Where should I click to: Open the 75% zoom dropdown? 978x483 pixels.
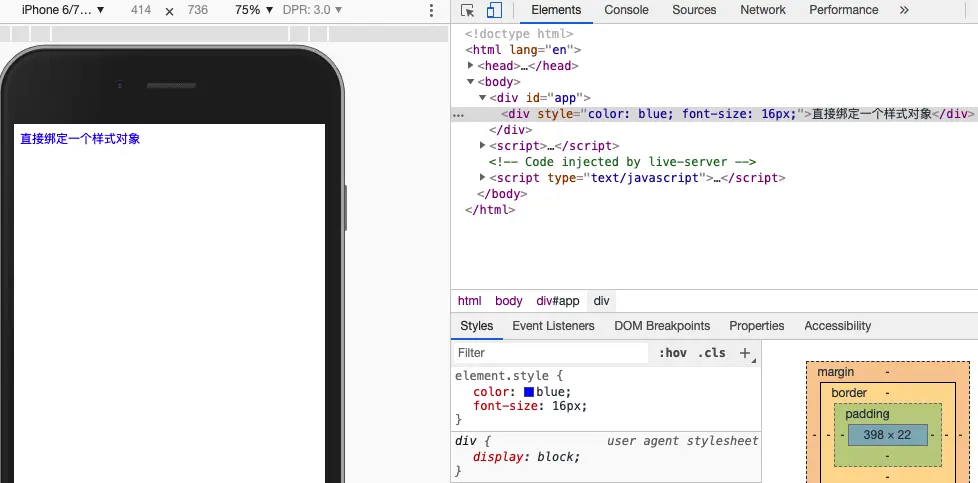point(254,10)
